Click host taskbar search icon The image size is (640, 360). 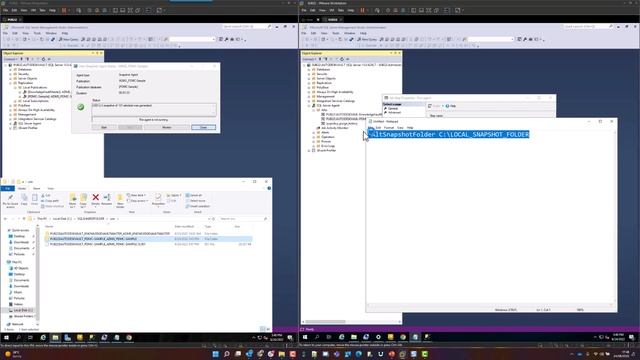[227, 354]
